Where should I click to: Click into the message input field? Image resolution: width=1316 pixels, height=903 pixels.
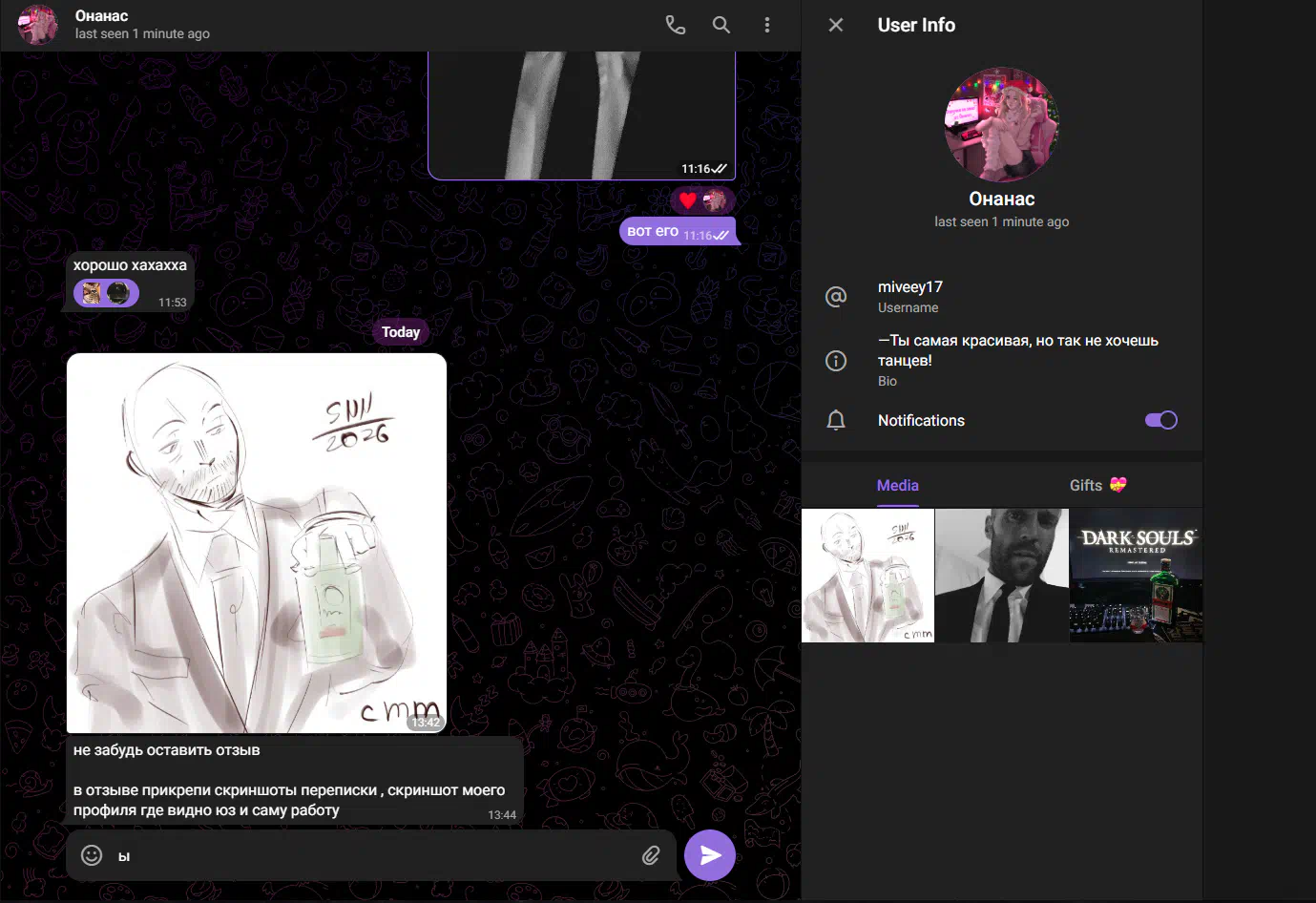click(372, 855)
